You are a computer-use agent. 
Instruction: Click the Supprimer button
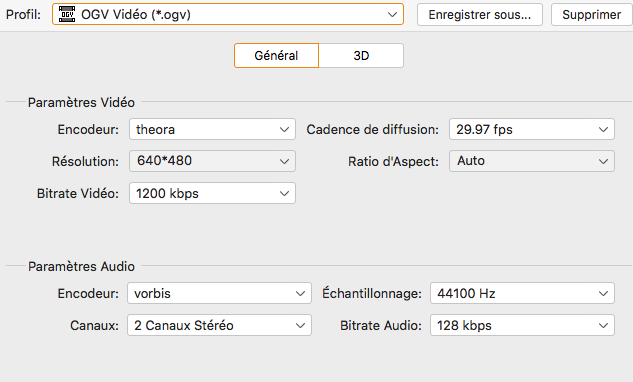591,15
